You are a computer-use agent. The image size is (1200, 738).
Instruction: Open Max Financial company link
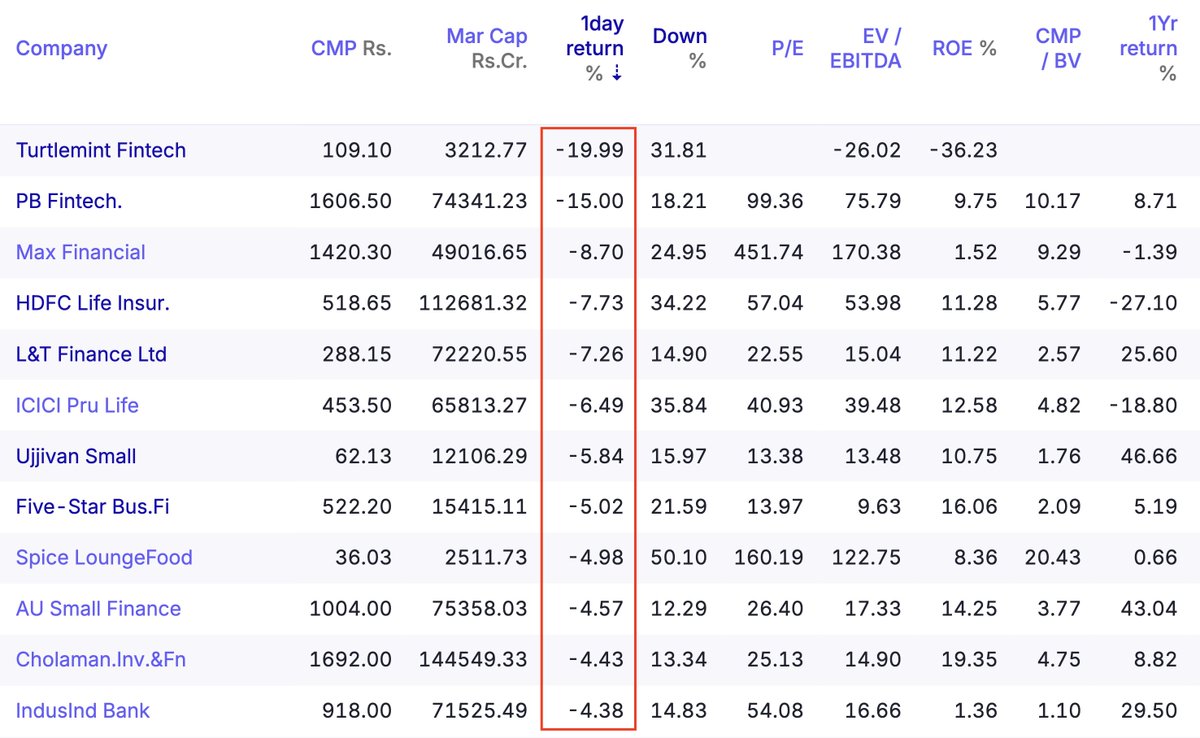pos(81,252)
